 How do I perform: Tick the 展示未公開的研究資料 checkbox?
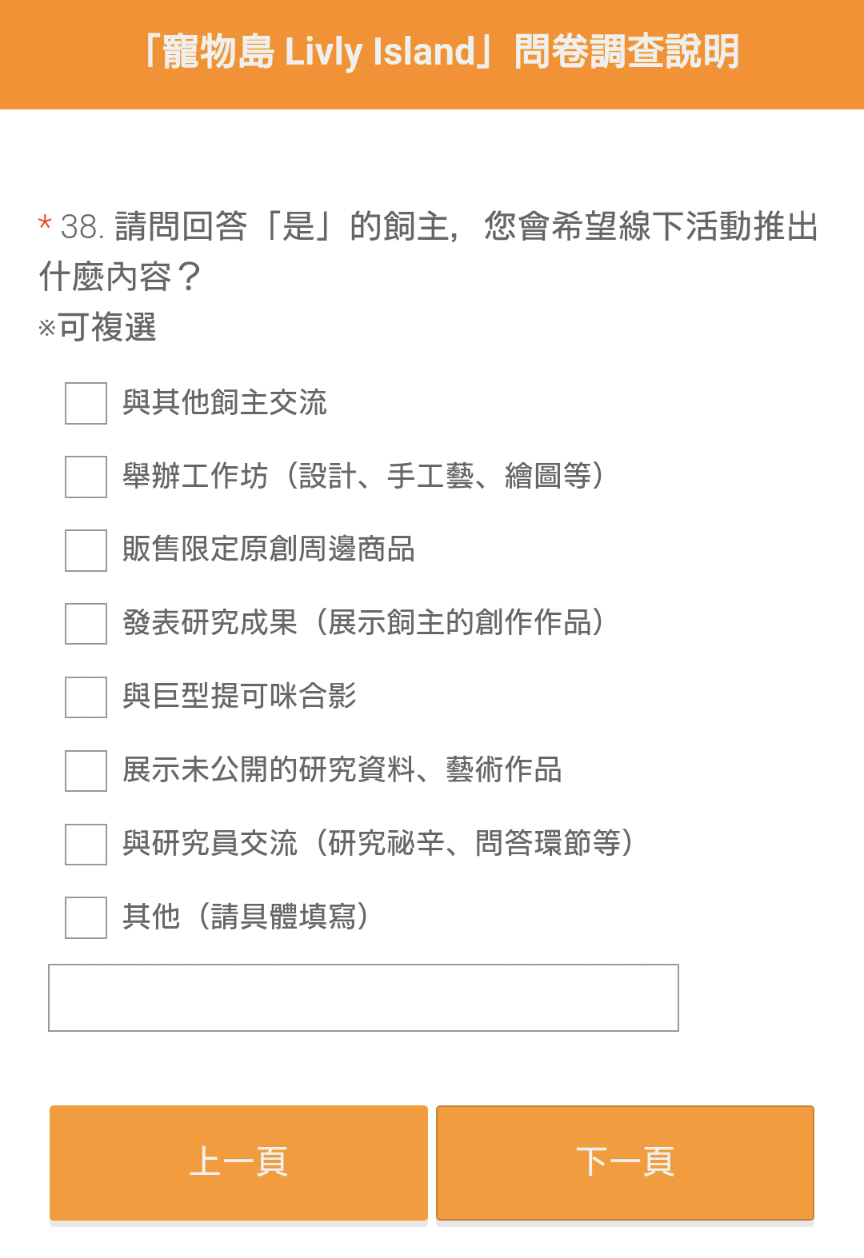(86, 771)
